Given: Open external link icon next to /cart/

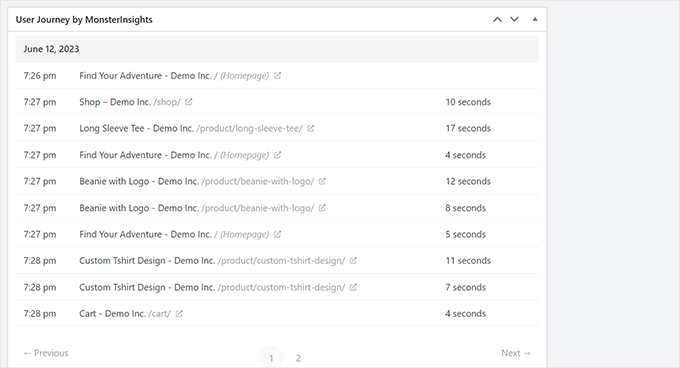Looking at the screenshot, I should (x=179, y=313).
